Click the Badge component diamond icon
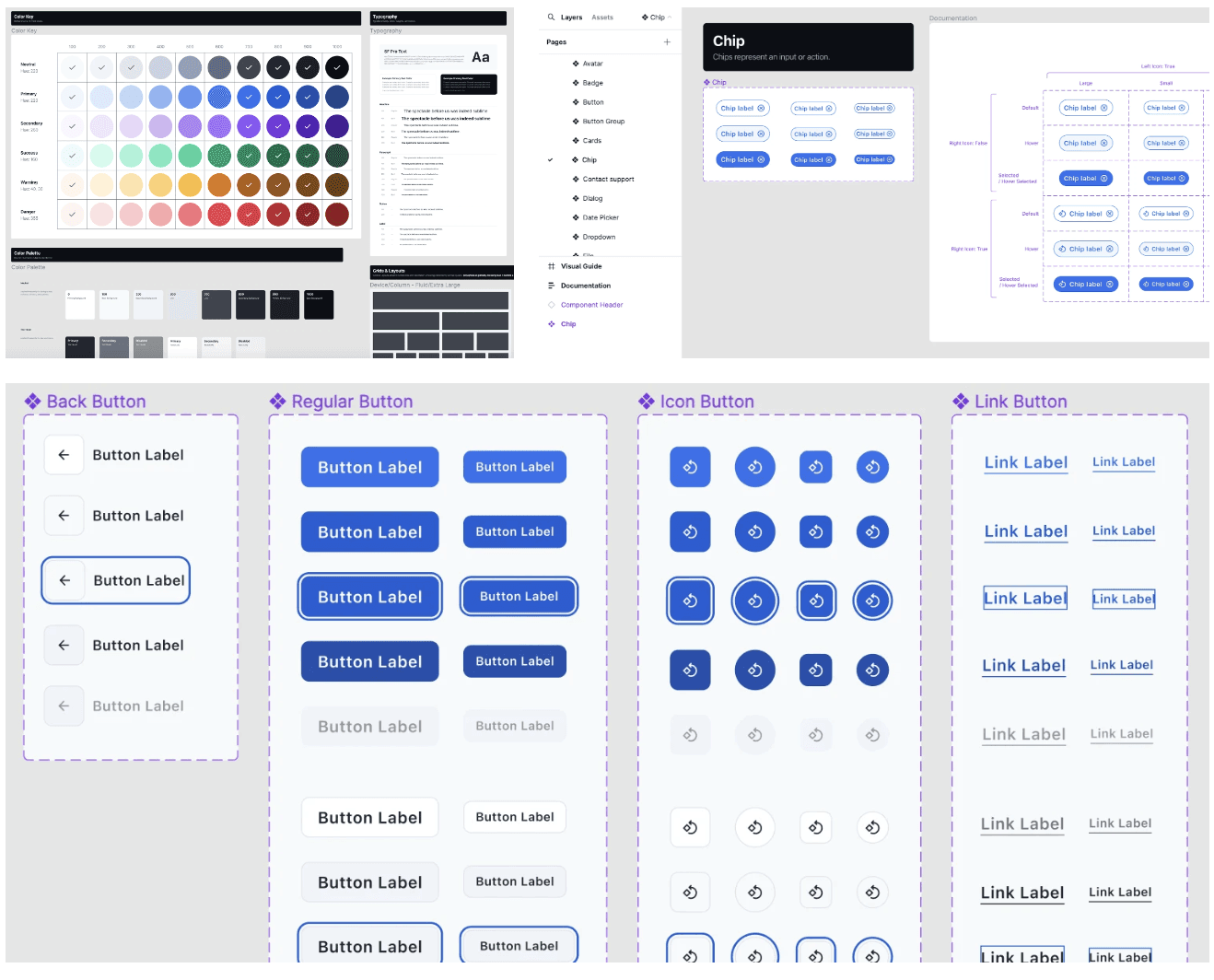 coord(575,82)
